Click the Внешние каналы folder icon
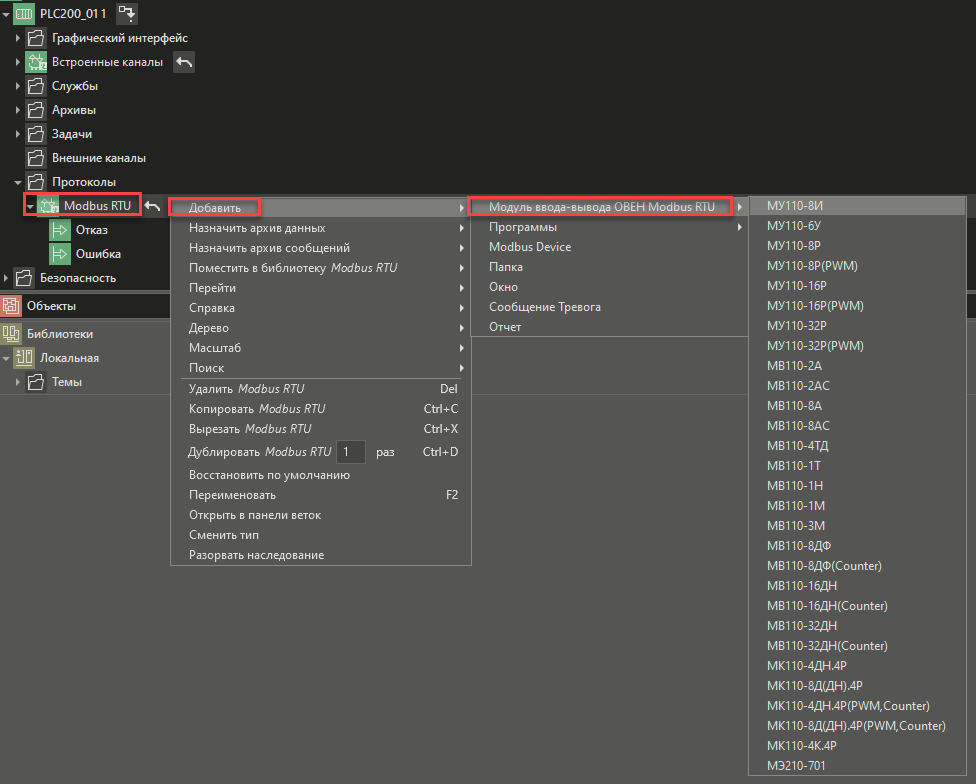Screen dimensions: 976x784 (x=36, y=158)
